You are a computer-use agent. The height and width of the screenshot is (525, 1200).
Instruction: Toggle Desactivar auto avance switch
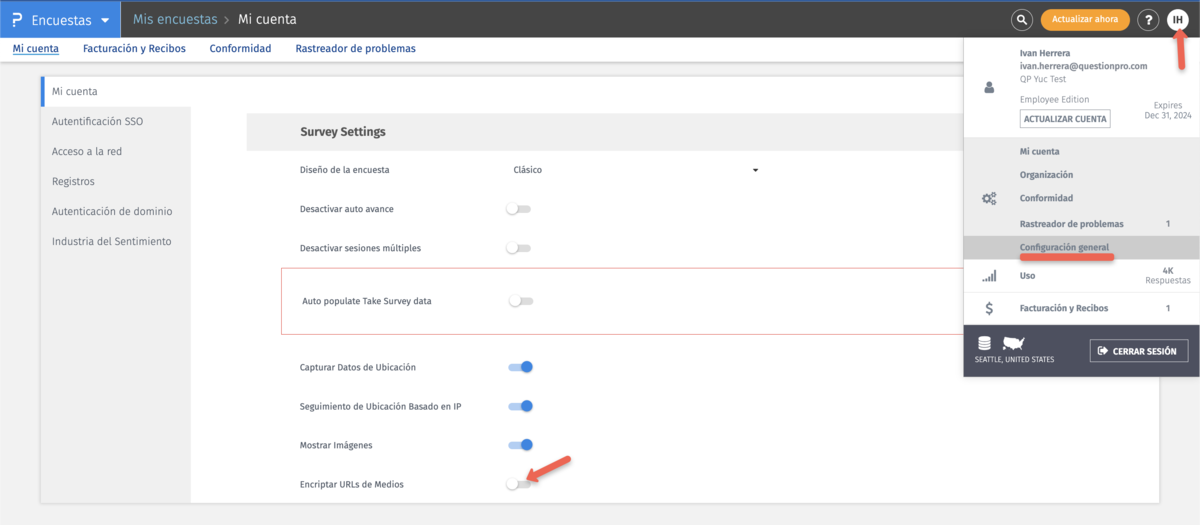pos(518,209)
